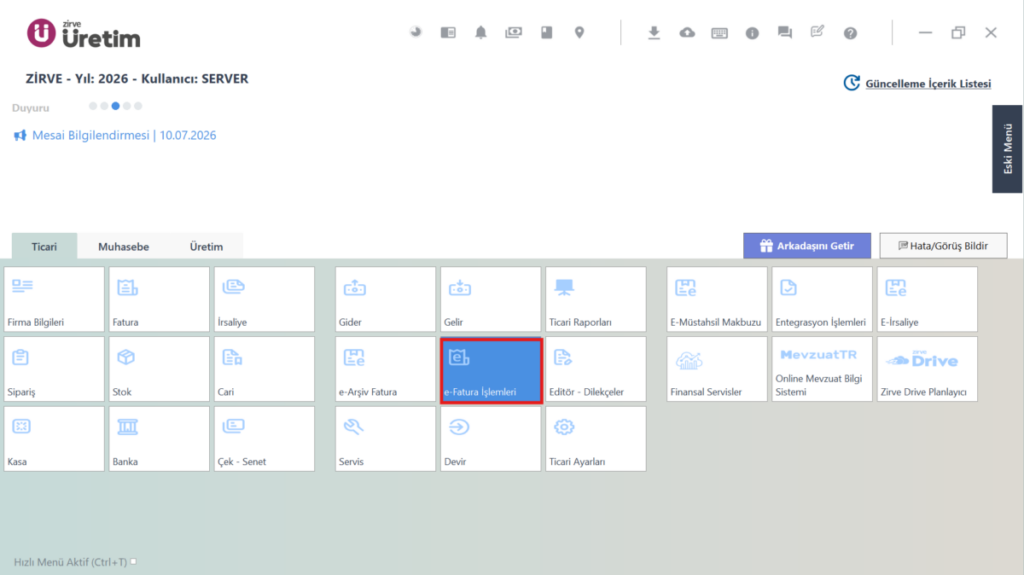1024x575 pixels.
Task: Open the Sipariş tile
Action: [x=54, y=369]
